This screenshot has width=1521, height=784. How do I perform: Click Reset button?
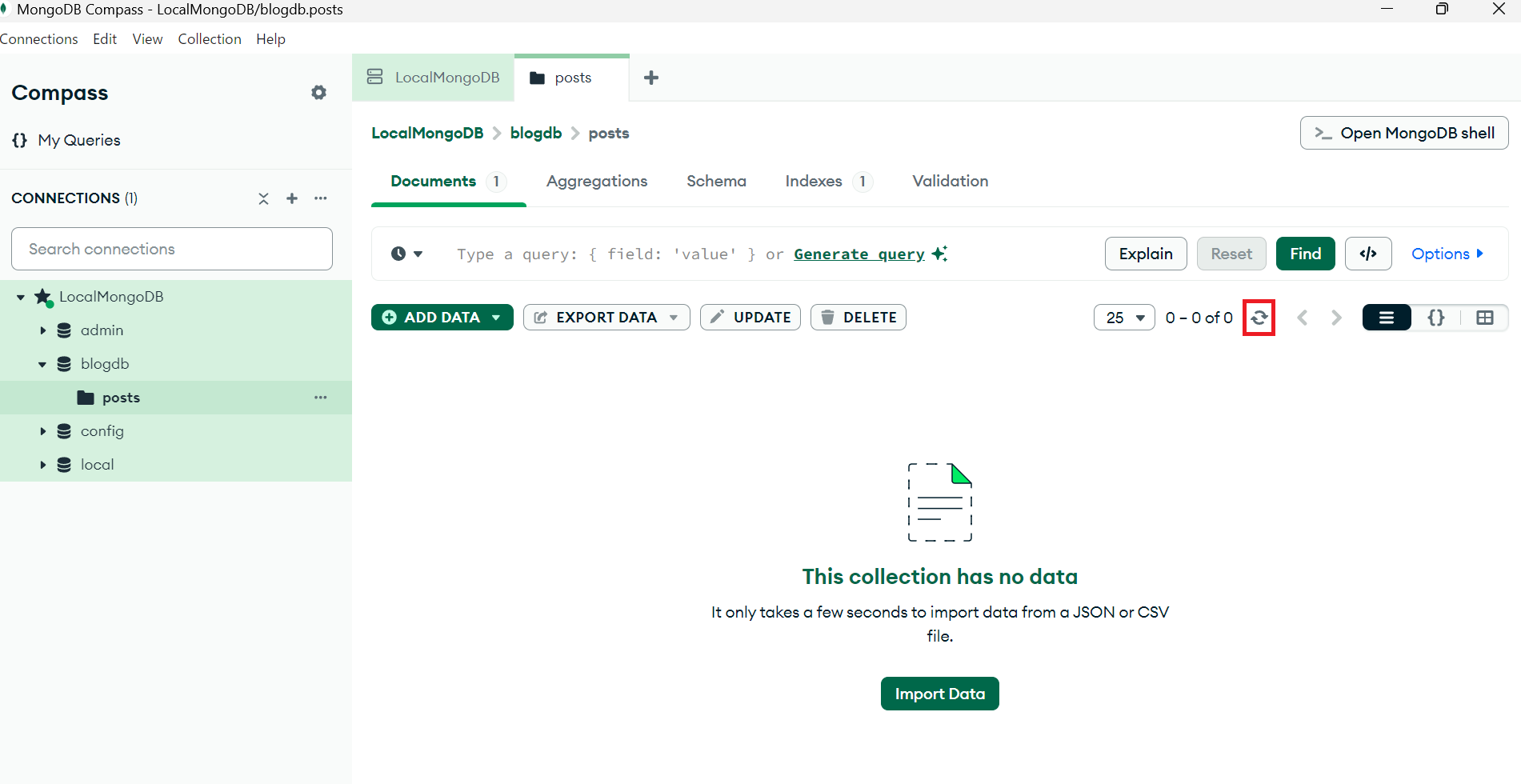[x=1231, y=254]
